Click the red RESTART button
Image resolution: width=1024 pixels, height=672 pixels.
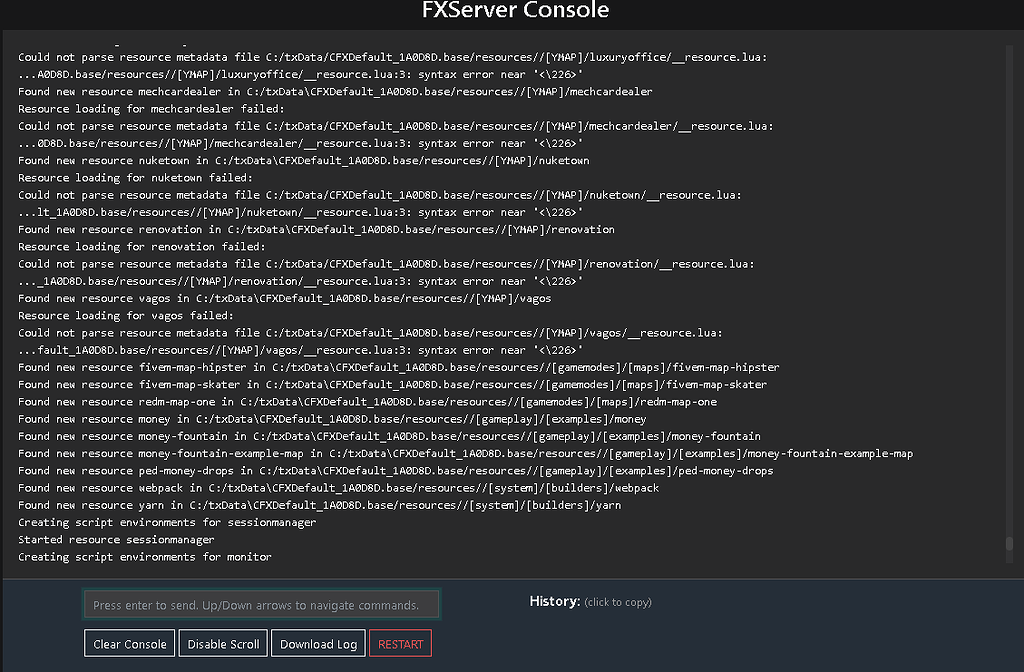[x=400, y=644]
